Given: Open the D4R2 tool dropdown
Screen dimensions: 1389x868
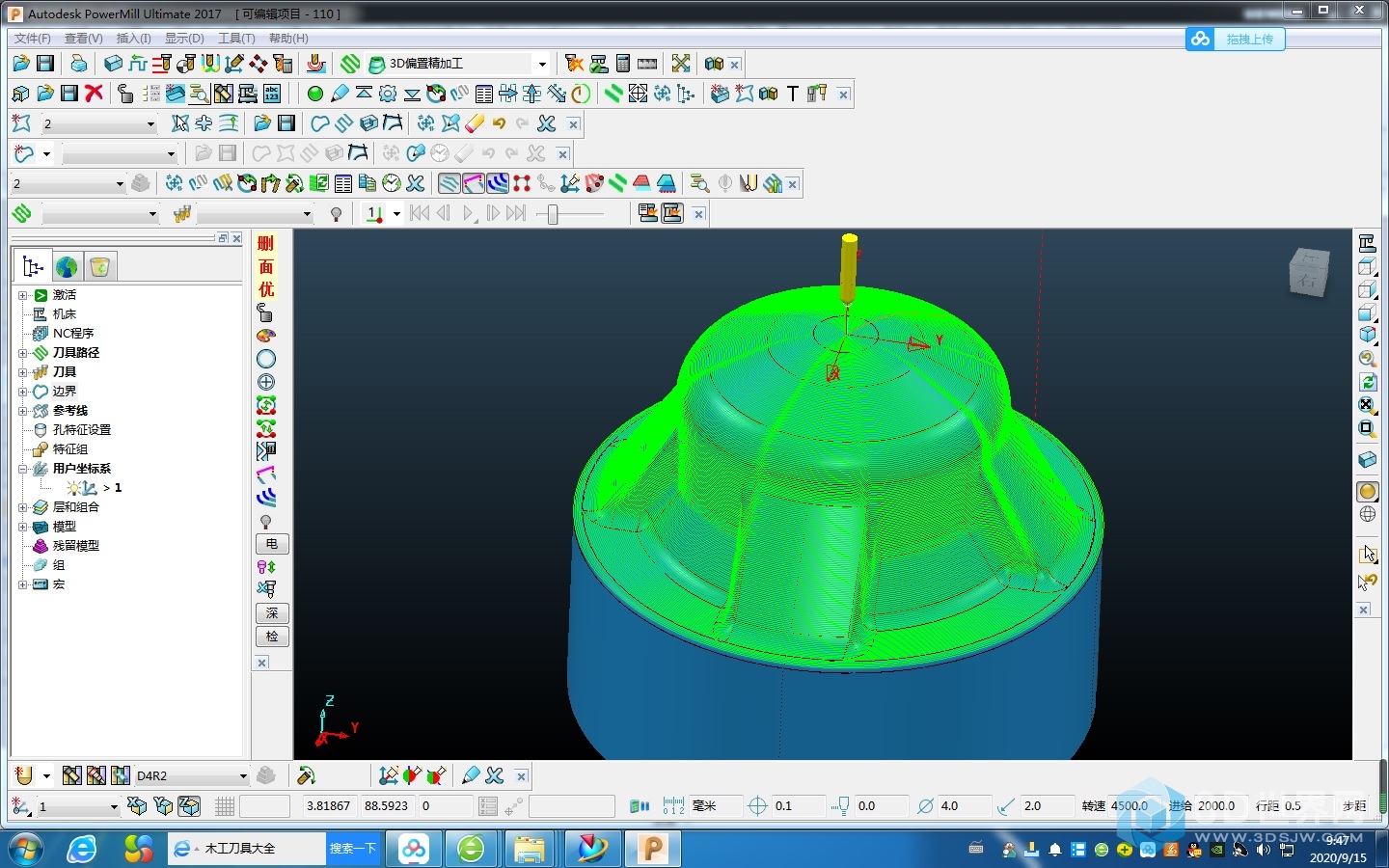Looking at the screenshot, I should click(243, 775).
